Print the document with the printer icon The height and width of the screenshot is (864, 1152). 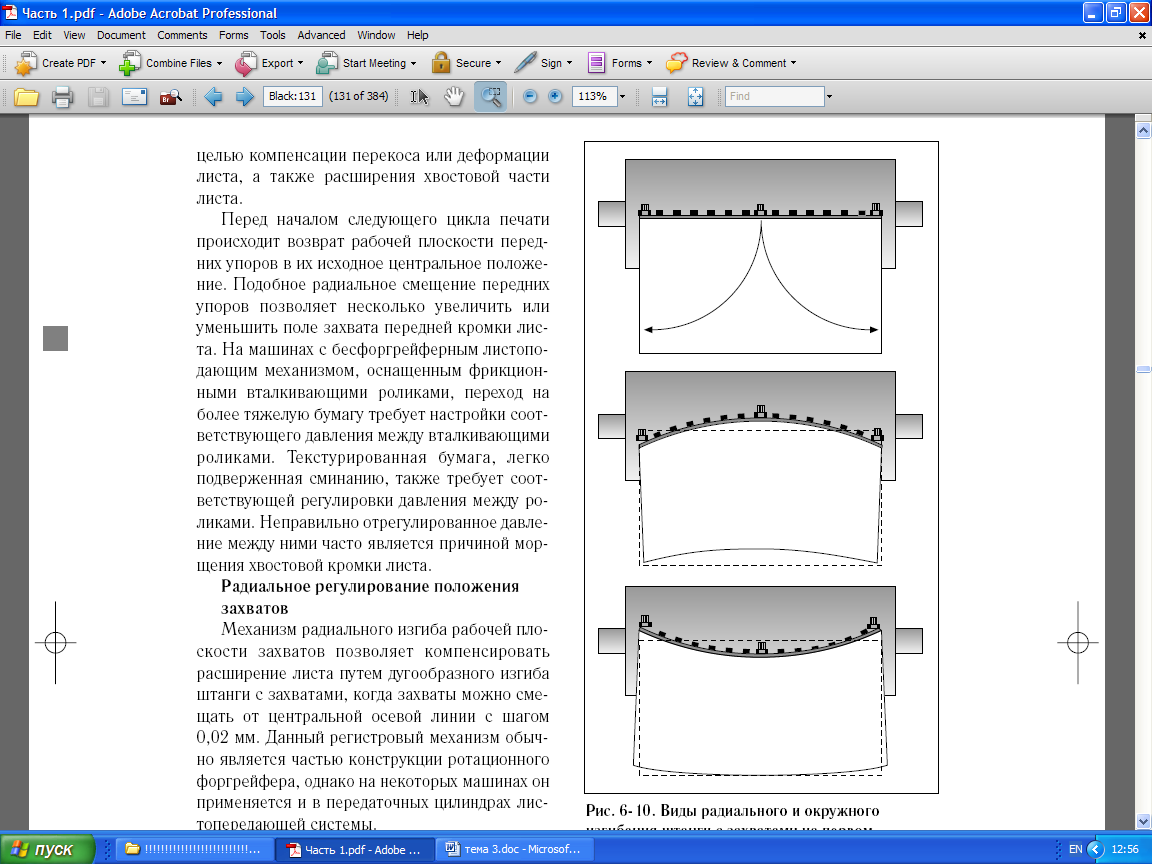pos(62,96)
